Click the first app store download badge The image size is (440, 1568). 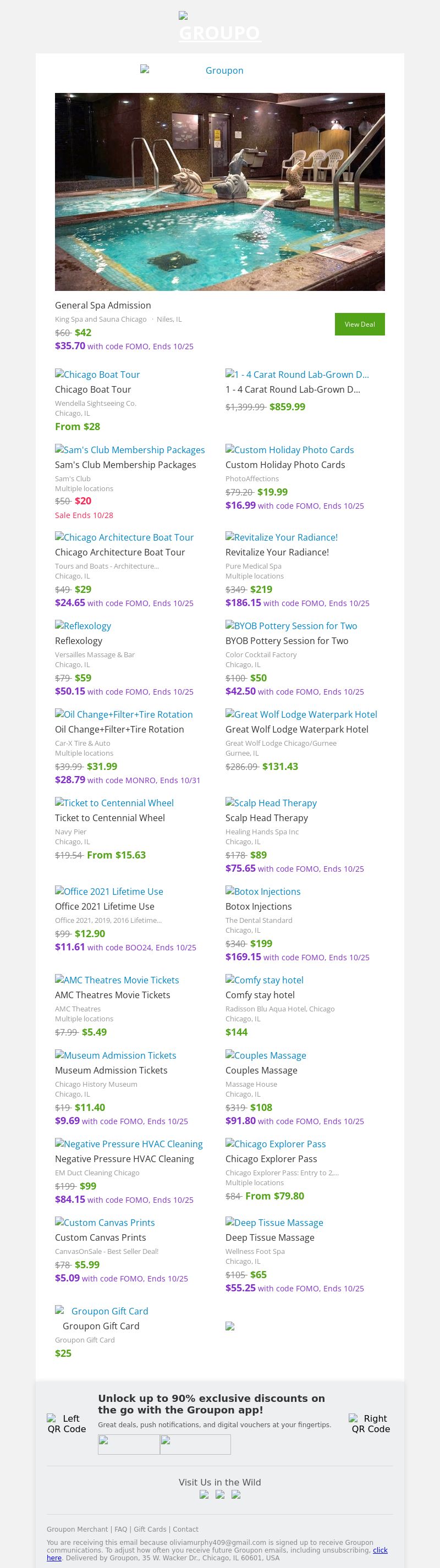(x=129, y=1444)
